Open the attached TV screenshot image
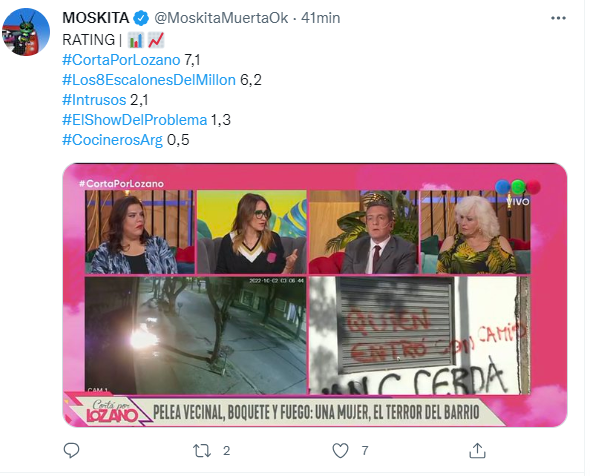590x476 pixels. pyautogui.click(x=315, y=295)
